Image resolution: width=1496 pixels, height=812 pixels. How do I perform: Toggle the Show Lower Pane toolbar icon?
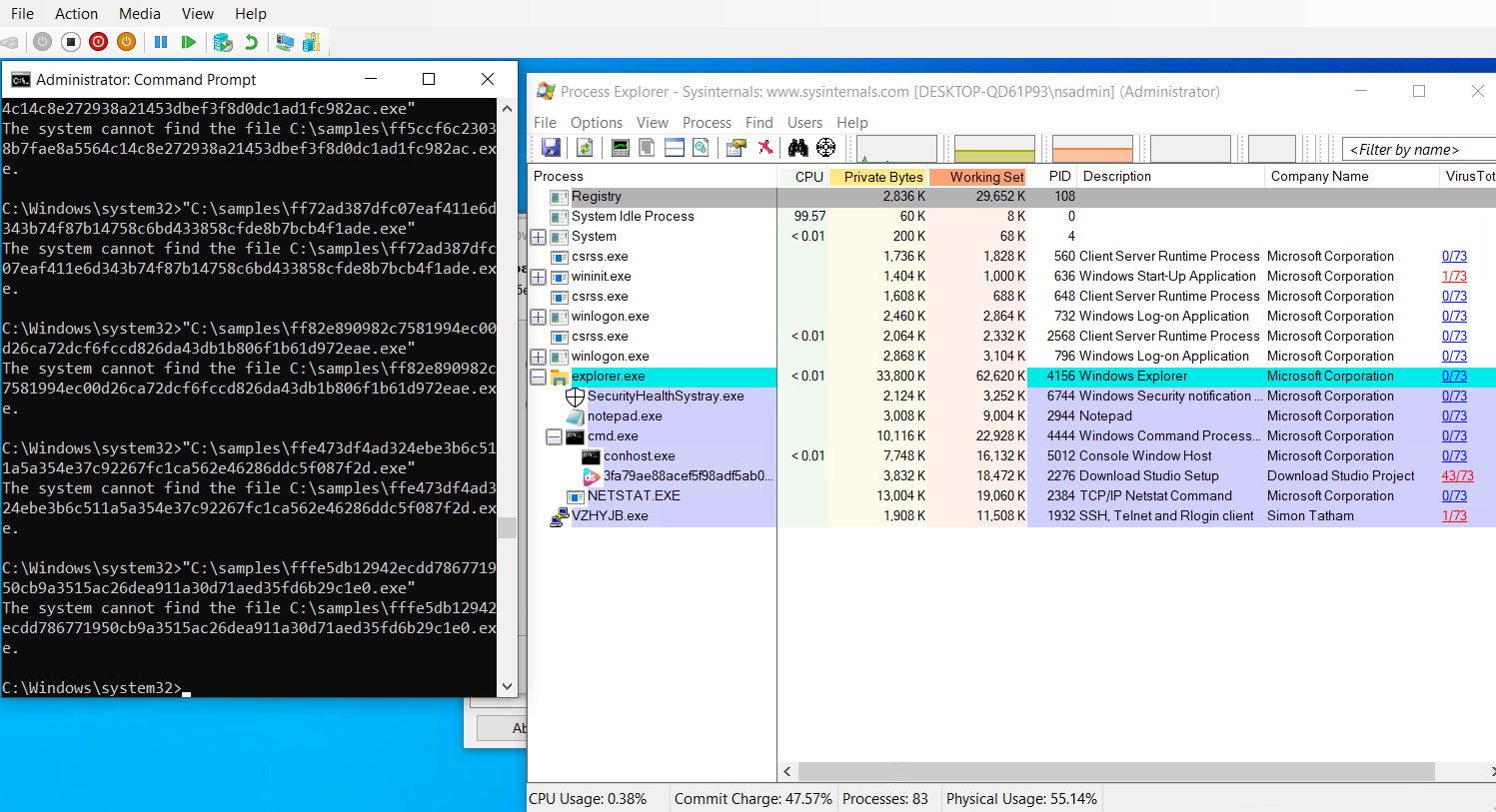point(675,148)
